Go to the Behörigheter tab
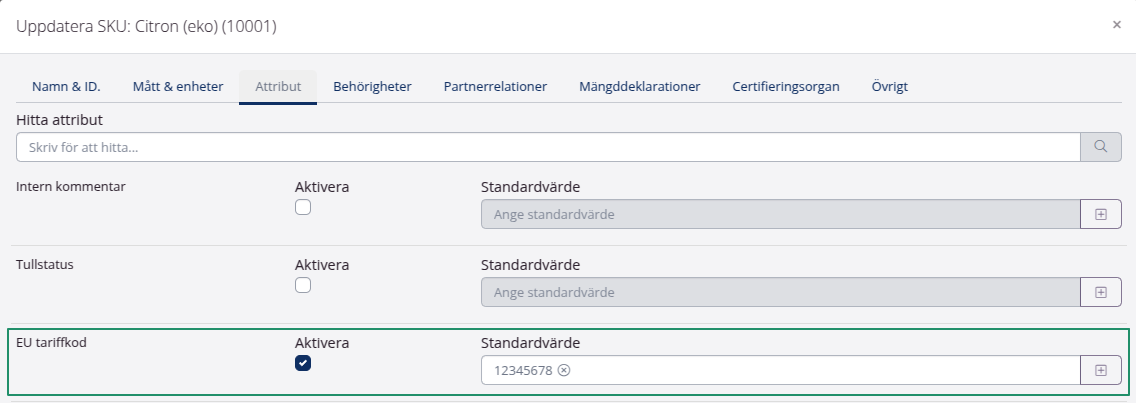The width and height of the screenshot is (1136, 403). point(372,87)
